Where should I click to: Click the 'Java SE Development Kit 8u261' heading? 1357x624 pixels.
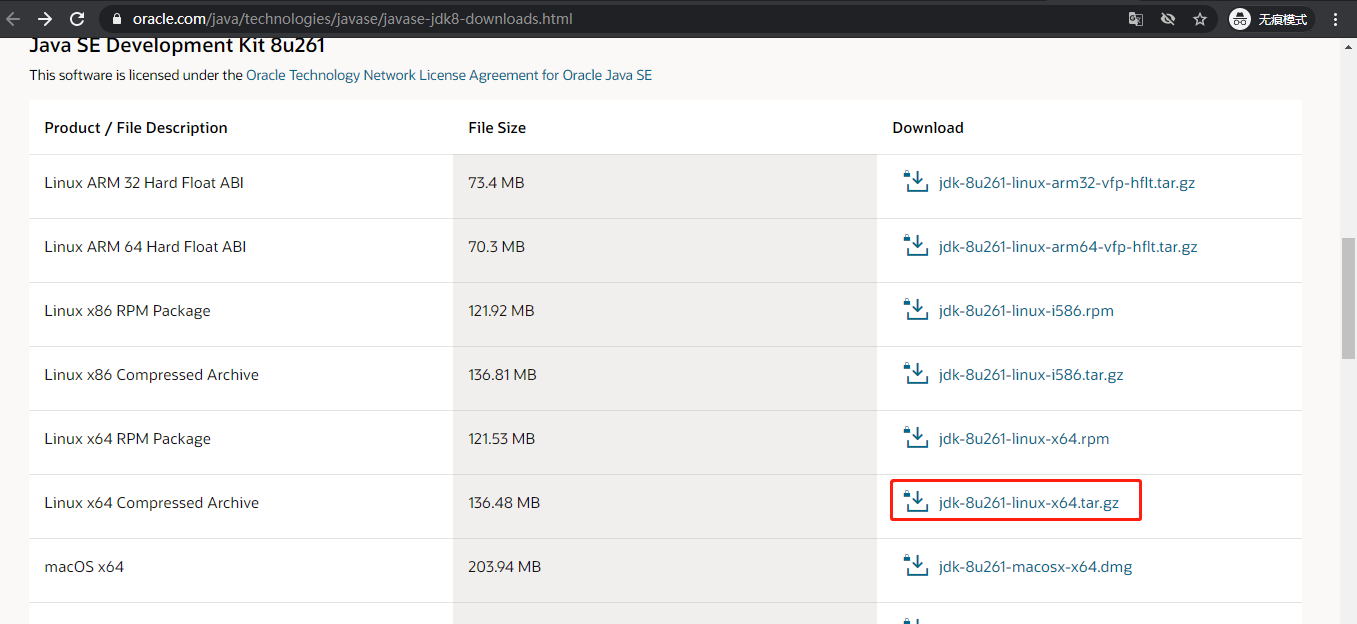click(177, 46)
